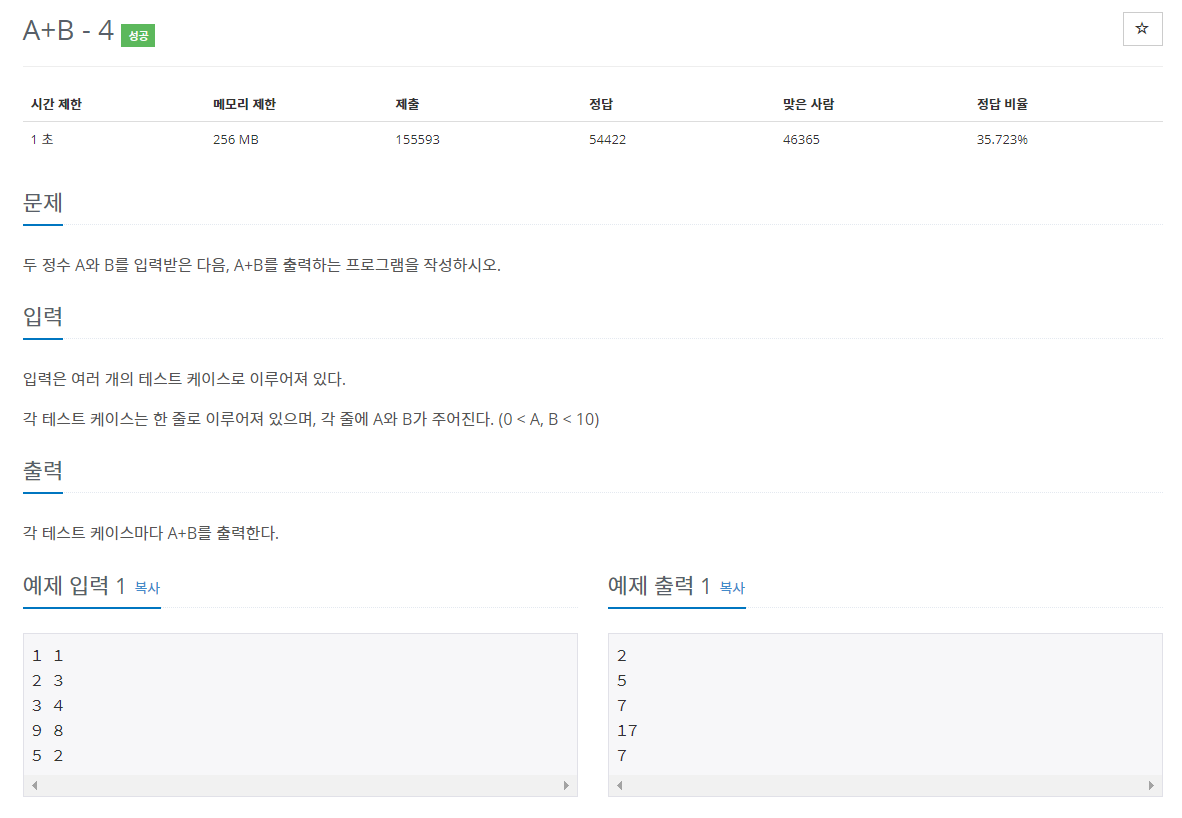Click the example input row 9 8

[47, 731]
